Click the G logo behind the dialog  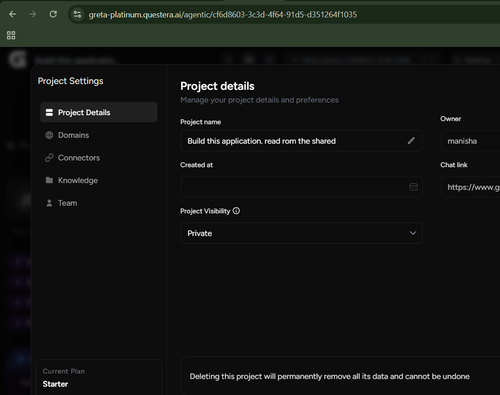point(18,60)
